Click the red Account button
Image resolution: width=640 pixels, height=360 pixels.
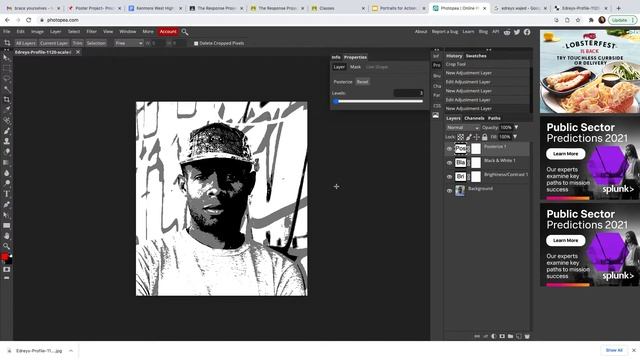pyautogui.click(x=168, y=32)
